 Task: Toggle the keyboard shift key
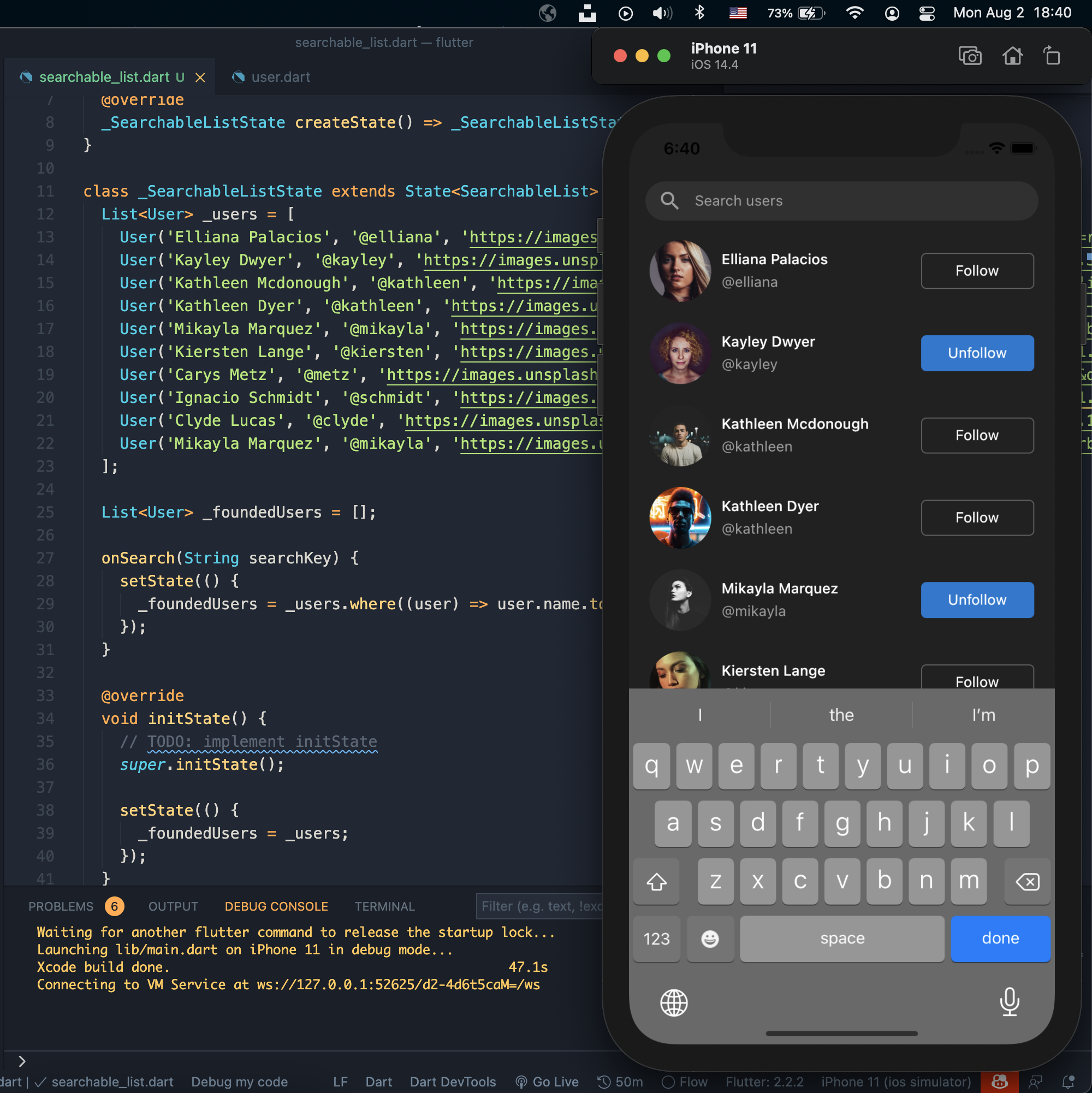click(656, 881)
